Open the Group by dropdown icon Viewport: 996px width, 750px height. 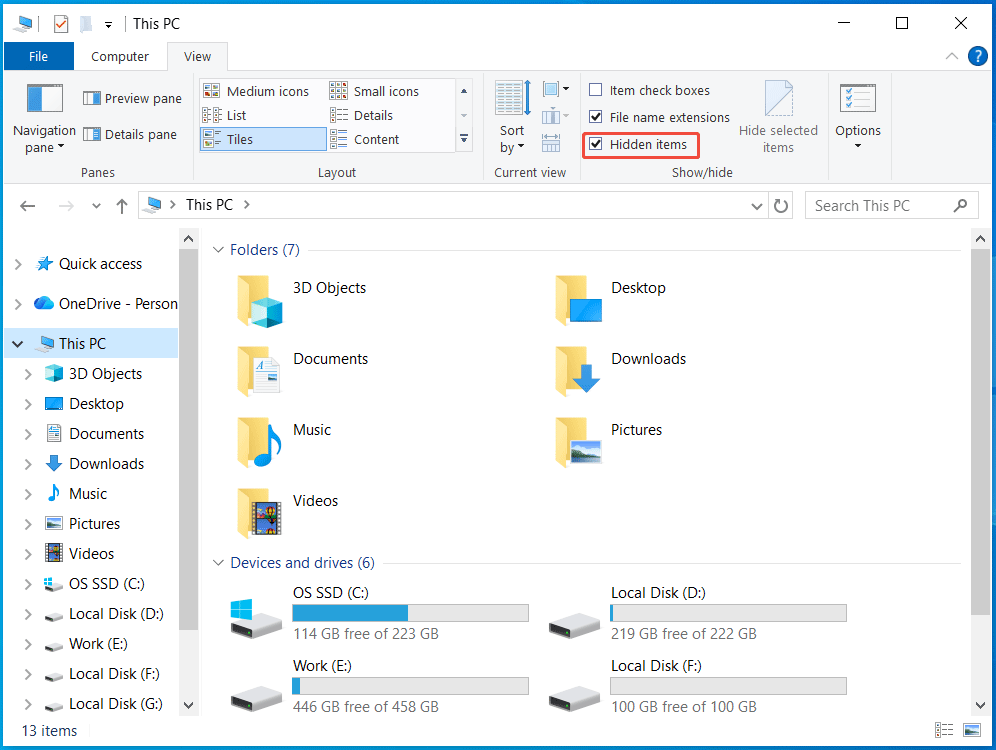pyautogui.click(x=556, y=89)
